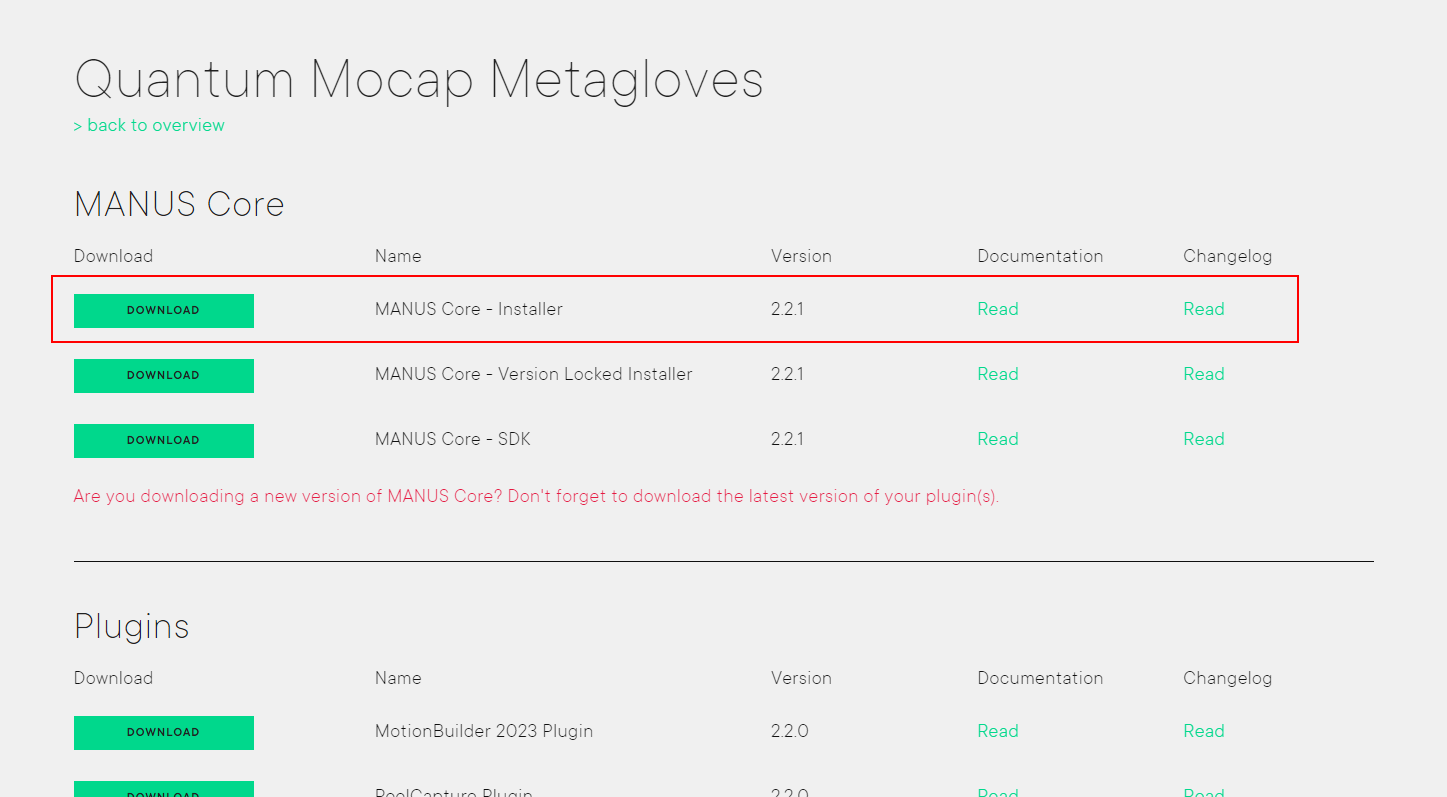View changelog for MANUS Core Installer
Screen dimensions: 1447x797
[x=1203, y=309]
